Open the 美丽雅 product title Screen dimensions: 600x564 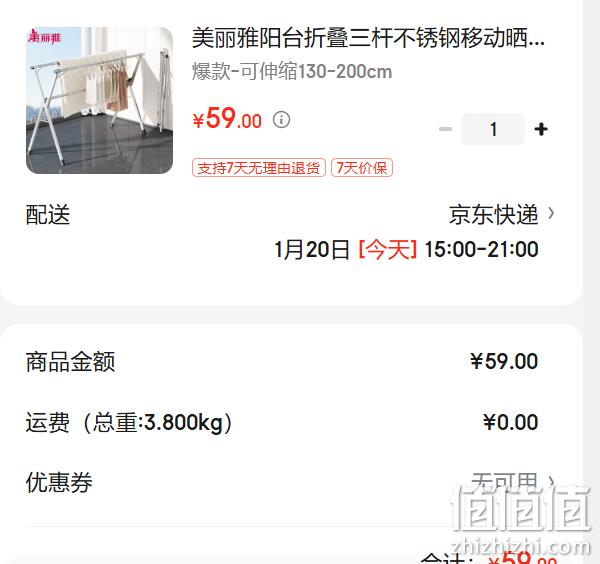point(368,38)
